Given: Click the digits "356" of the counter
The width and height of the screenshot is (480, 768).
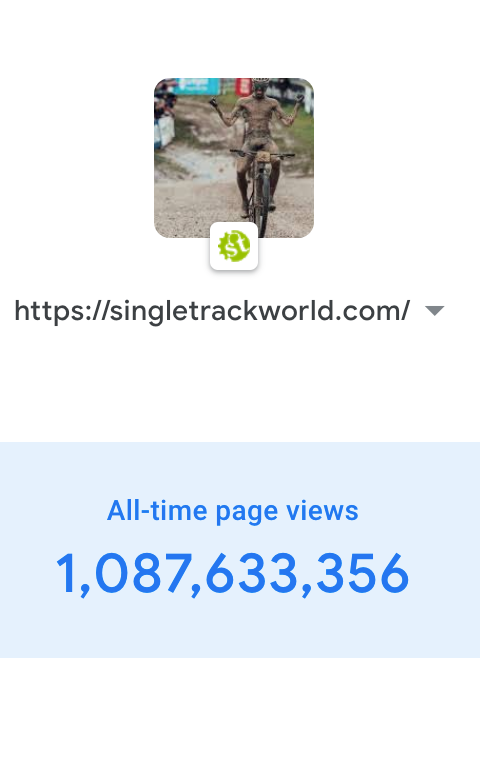Looking at the screenshot, I should (362, 573).
